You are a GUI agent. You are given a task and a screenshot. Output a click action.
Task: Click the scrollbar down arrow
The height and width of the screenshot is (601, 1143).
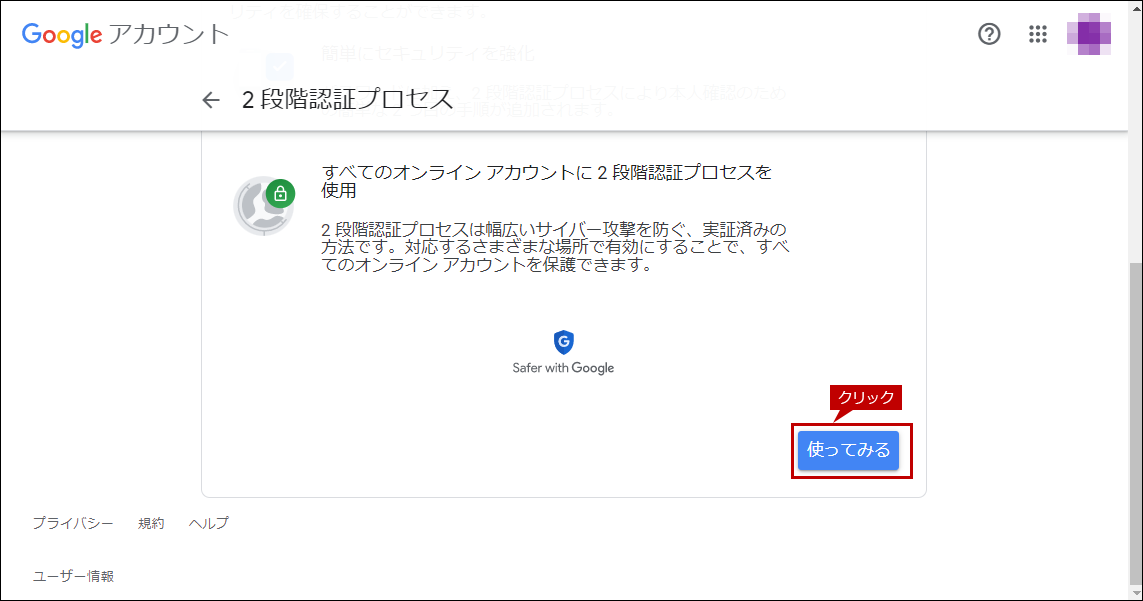click(1135, 593)
